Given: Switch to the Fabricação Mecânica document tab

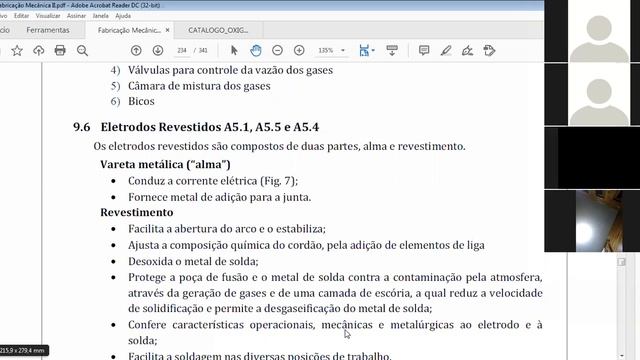Looking at the screenshot, I should (x=129, y=30).
